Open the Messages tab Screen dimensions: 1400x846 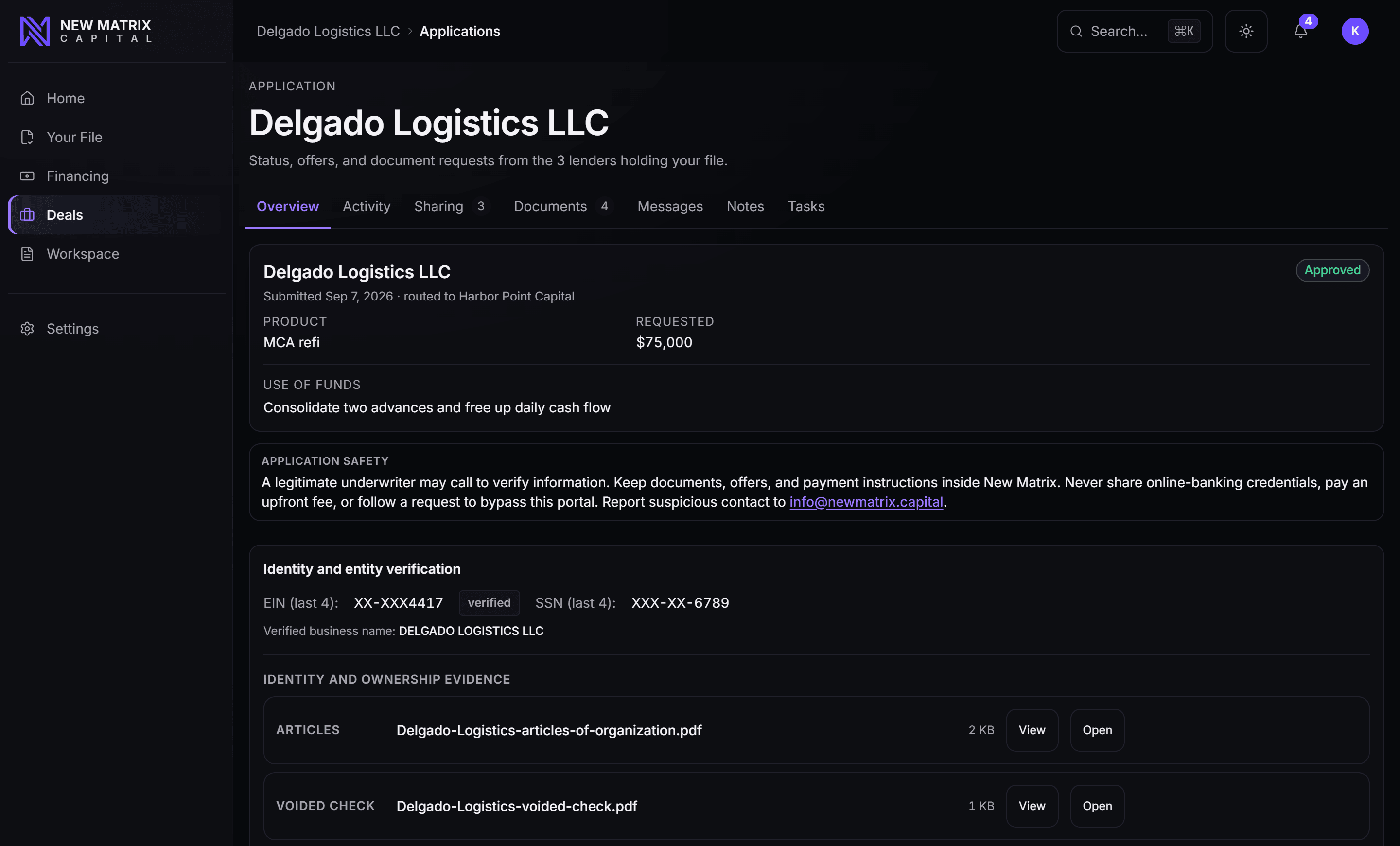(670, 206)
